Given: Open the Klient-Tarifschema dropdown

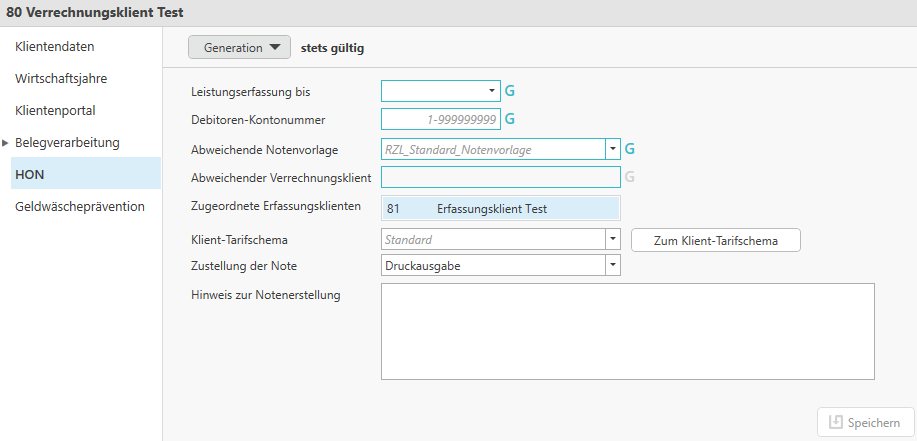Looking at the screenshot, I should pos(612,240).
